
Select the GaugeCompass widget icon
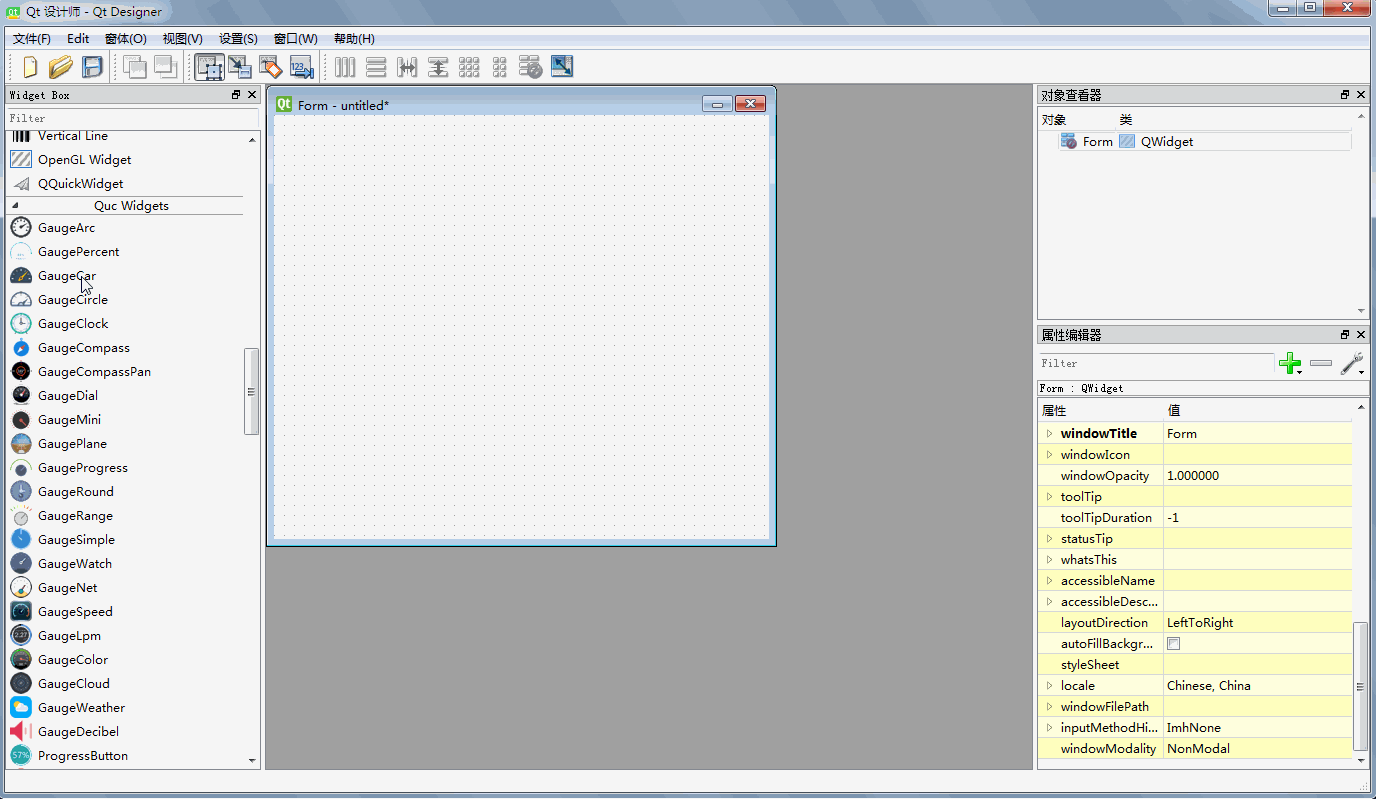coord(21,348)
